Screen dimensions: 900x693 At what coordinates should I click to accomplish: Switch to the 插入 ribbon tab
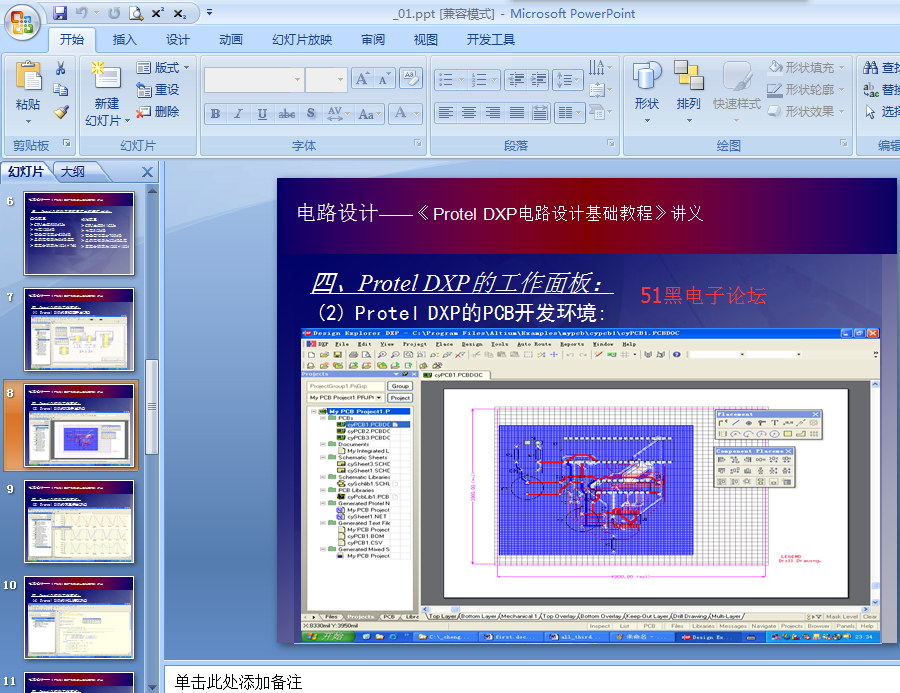[x=125, y=39]
